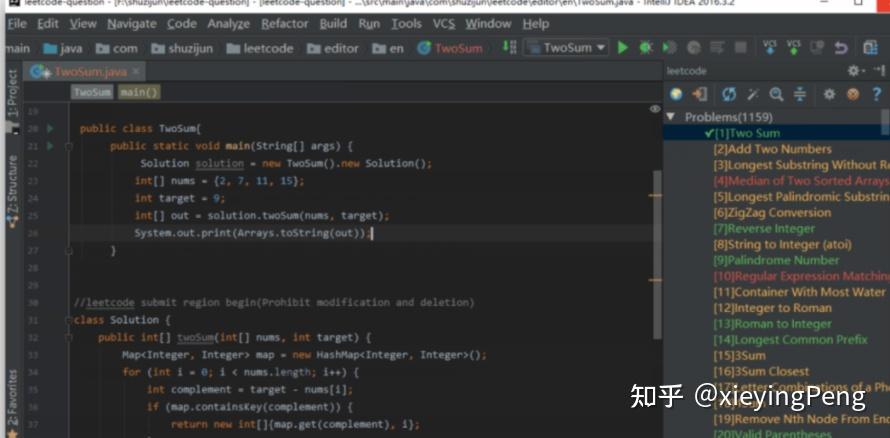This screenshot has height=438, width=890.
Task: Fold the main method code block
Action: pyautogui.click(x=69, y=146)
